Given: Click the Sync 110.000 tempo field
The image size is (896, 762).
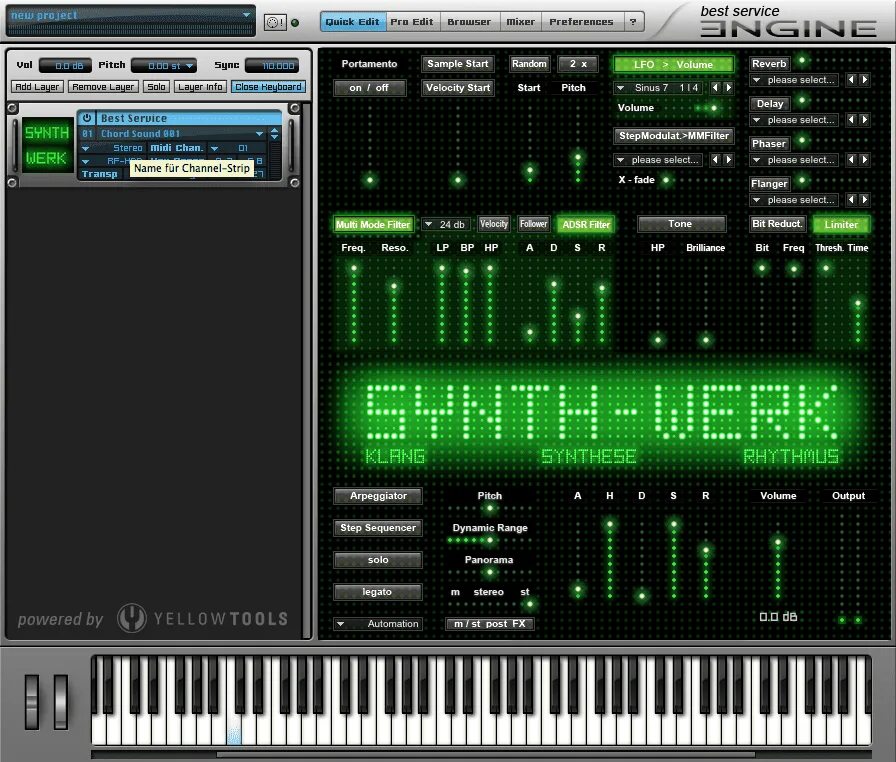Looking at the screenshot, I should coord(272,66).
